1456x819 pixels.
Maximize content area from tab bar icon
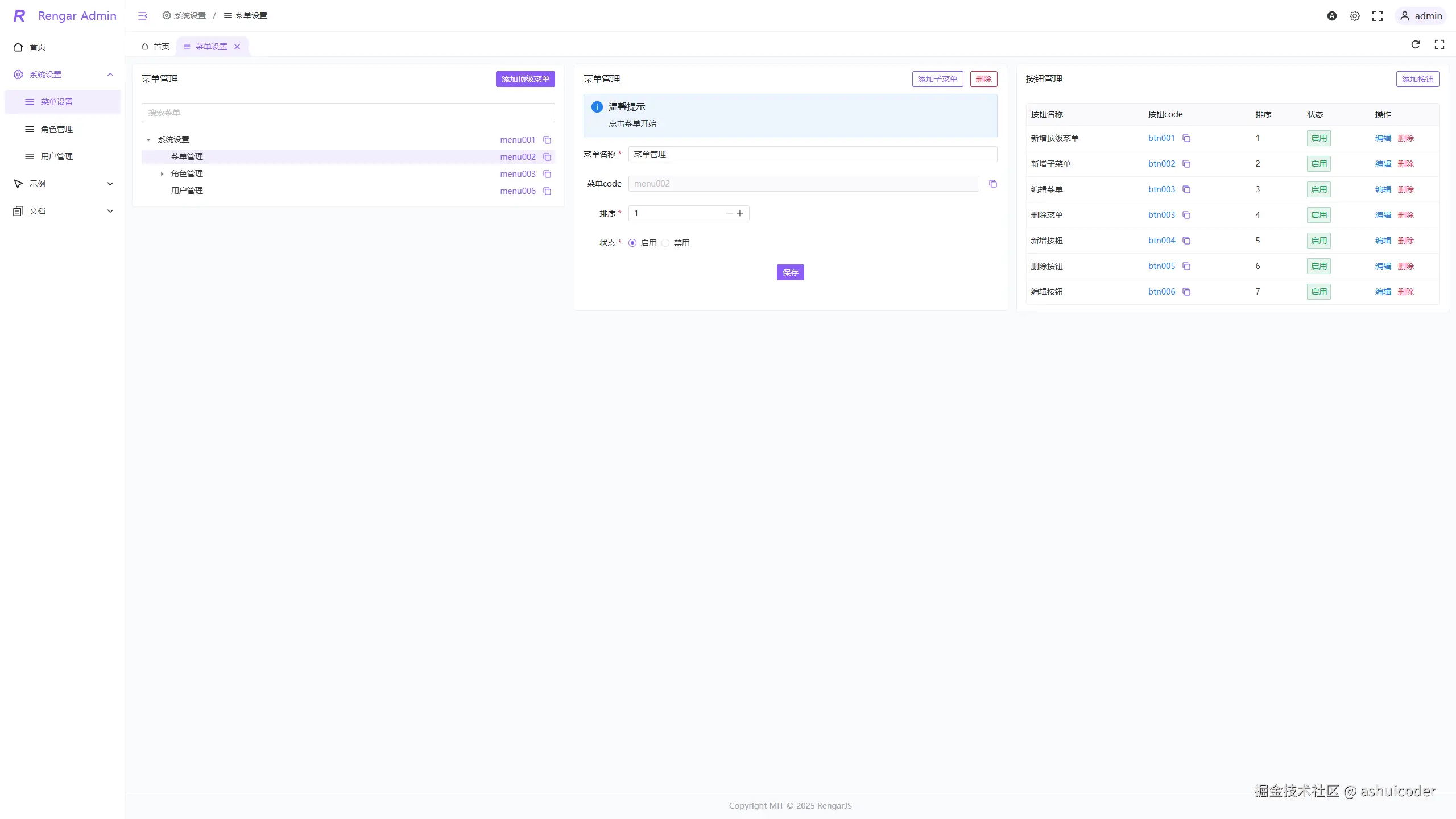tap(1440, 44)
